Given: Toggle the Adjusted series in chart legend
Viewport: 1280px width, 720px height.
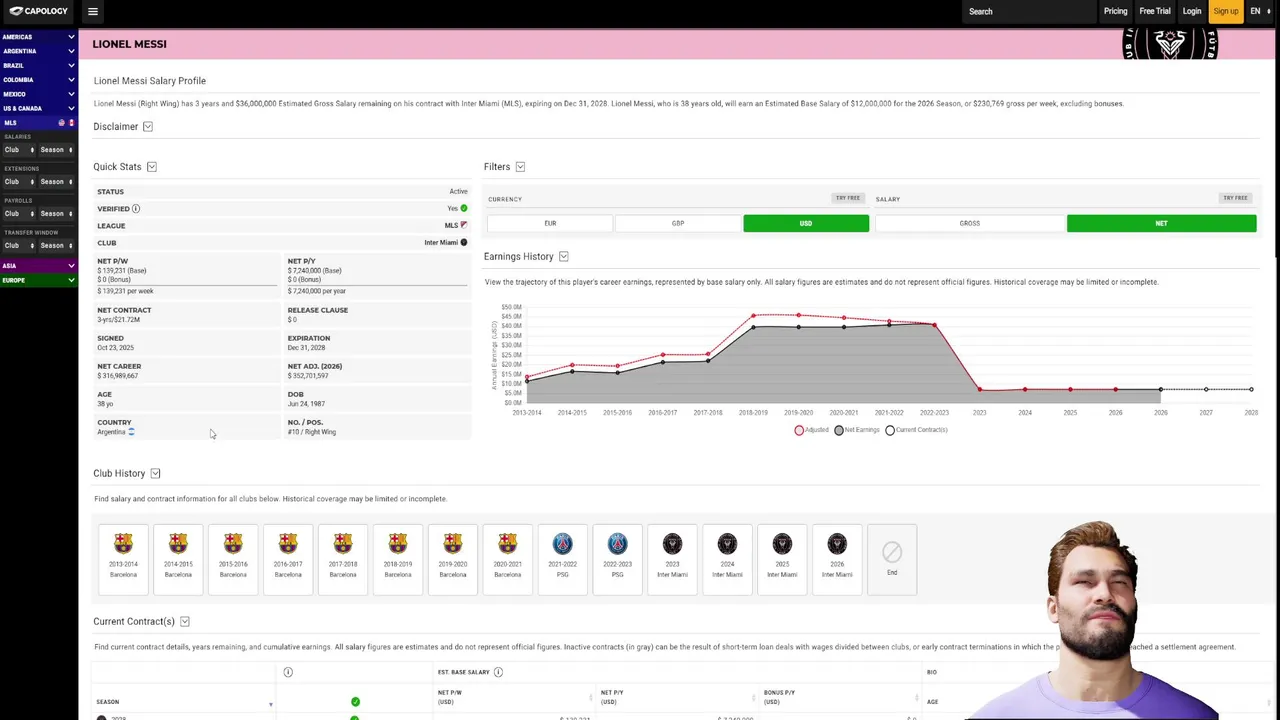Looking at the screenshot, I should pyautogui.click(x=812, y=430).
